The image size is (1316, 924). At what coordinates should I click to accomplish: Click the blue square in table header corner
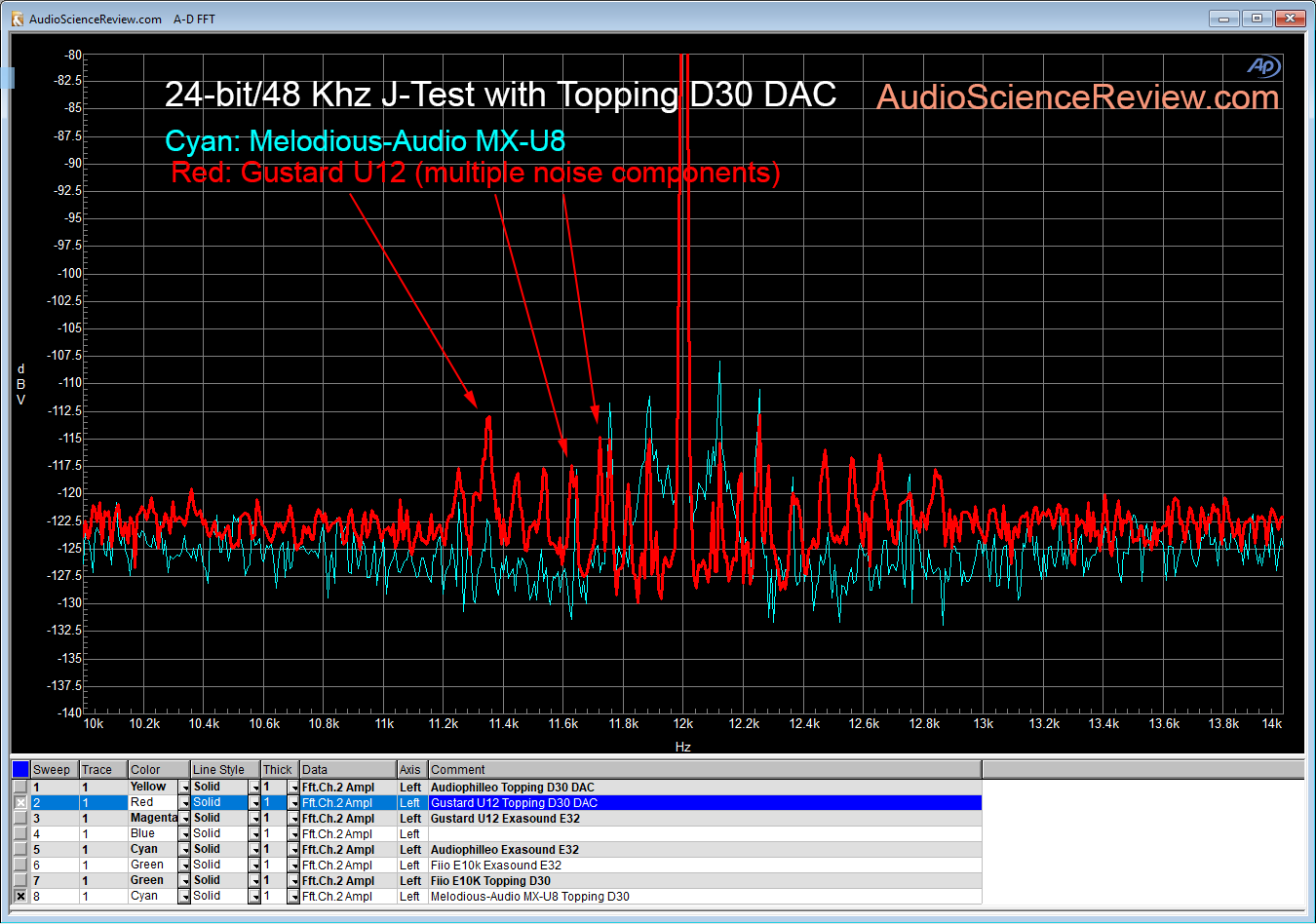click(20, 770)
